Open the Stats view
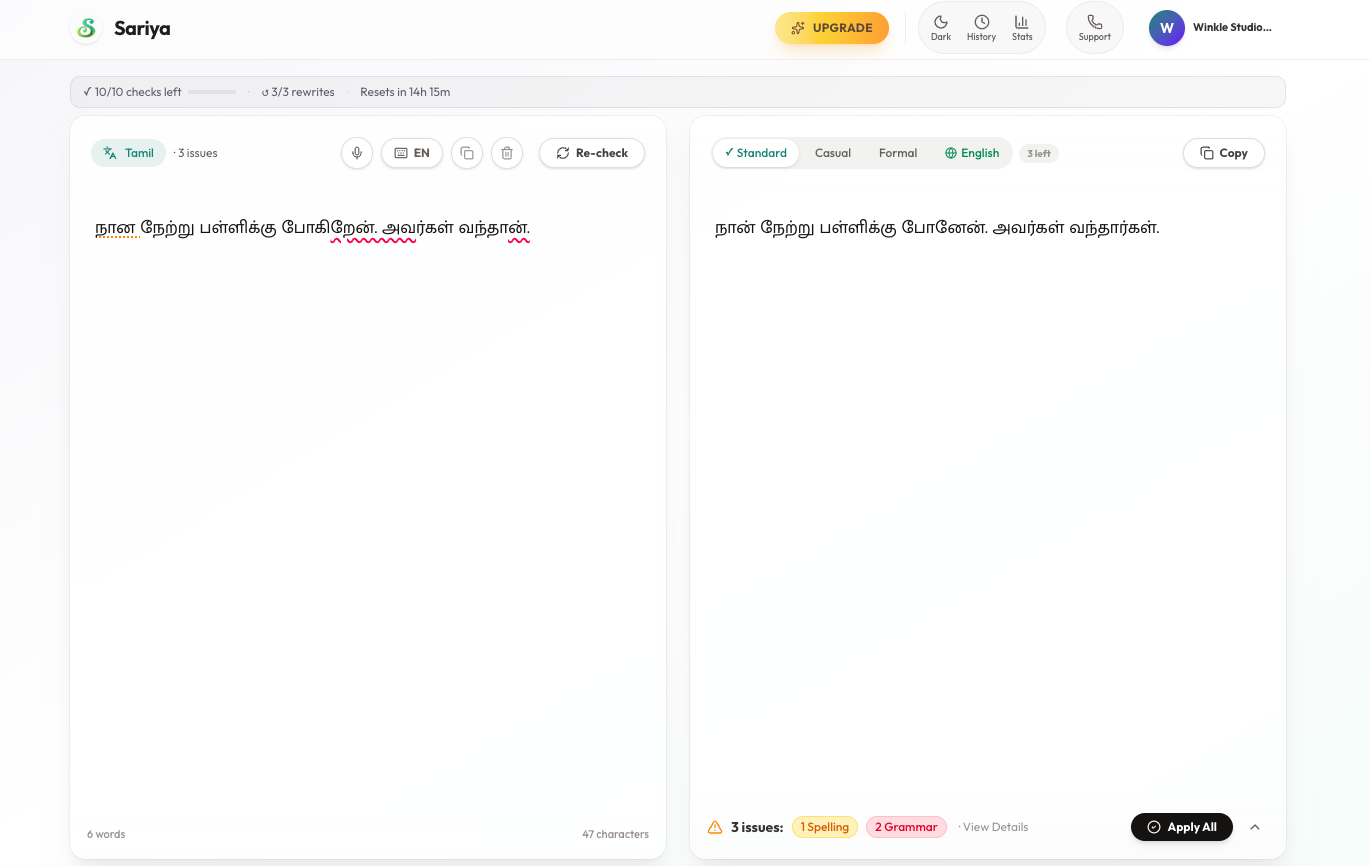The image size is (1370, 866). [x=1022, y=28]
